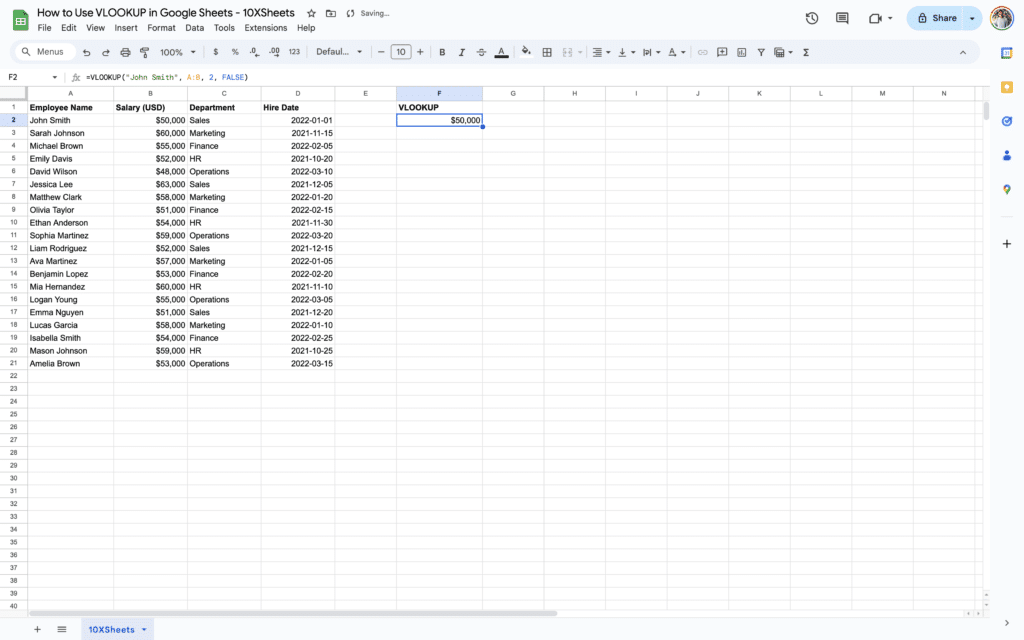Select the Paint format tool
Image resolution: width=1024 pixels, height=640 pixels.
pyautogui.click(x=145, y=52)
